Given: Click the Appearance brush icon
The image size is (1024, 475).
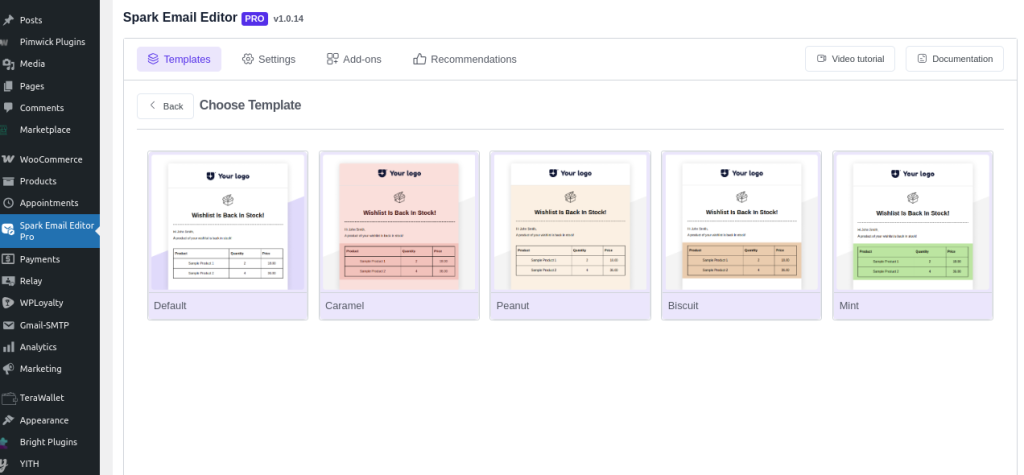Looking at the screenshot, I should (8, 420).
